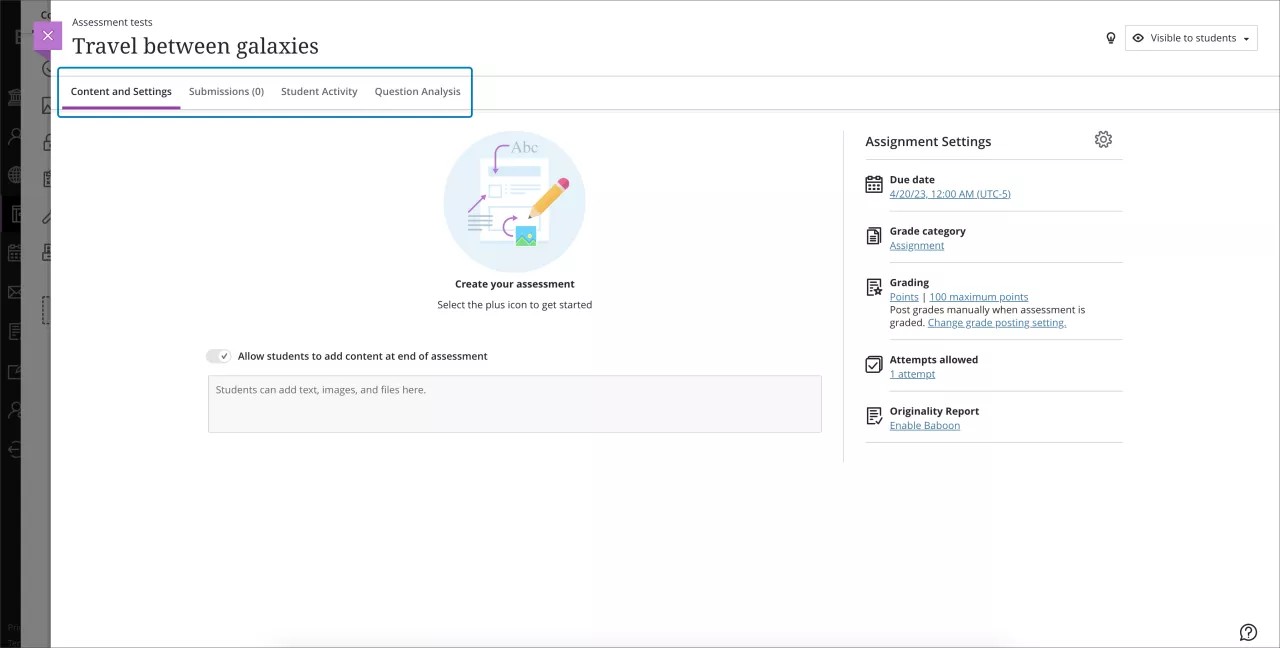This screenshot has width=1280, height=648.
Task: Open Assignment Settings with the gear icon
Action: click(1103, 140)
